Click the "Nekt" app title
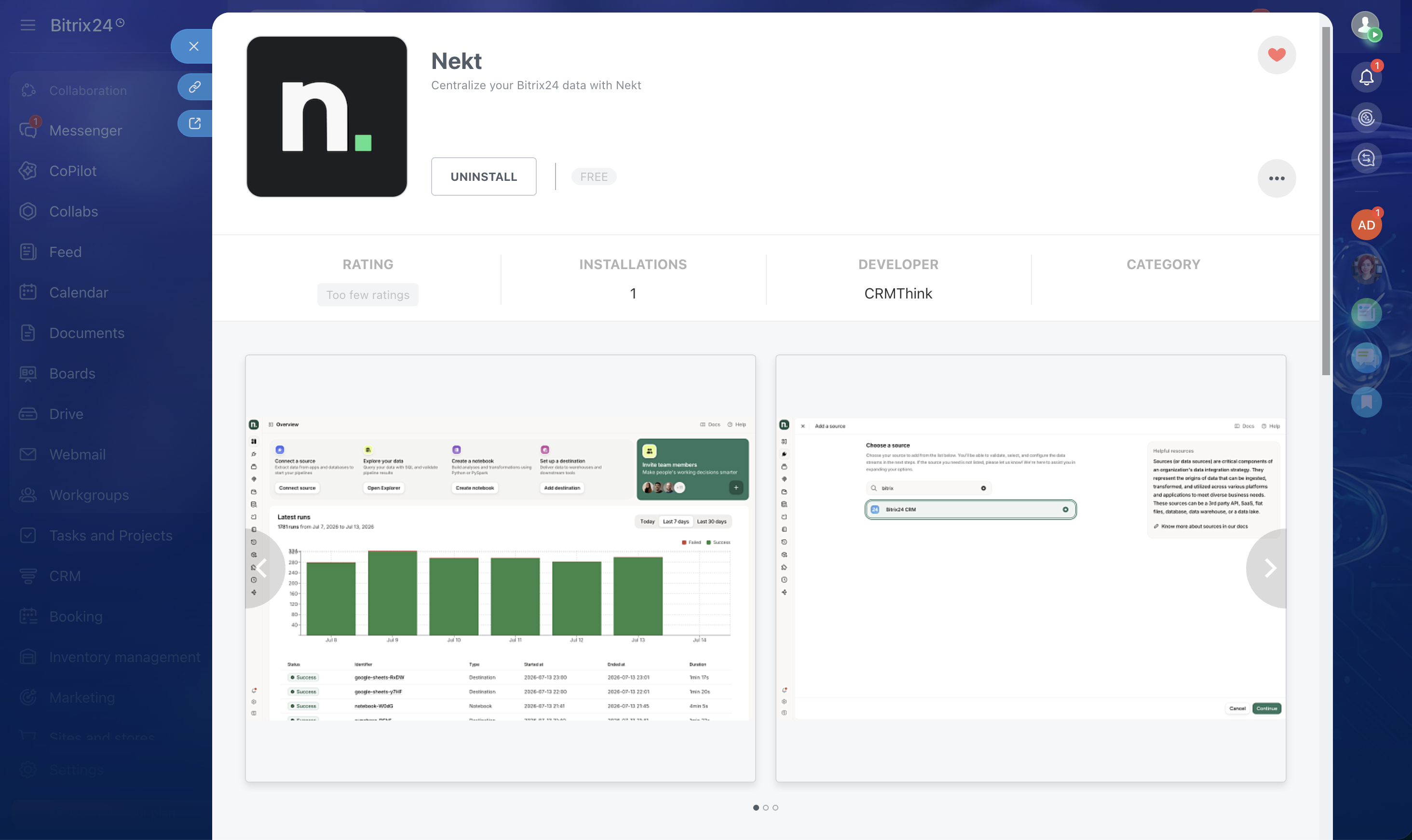The image size is (1412, 840). point(456,61)
